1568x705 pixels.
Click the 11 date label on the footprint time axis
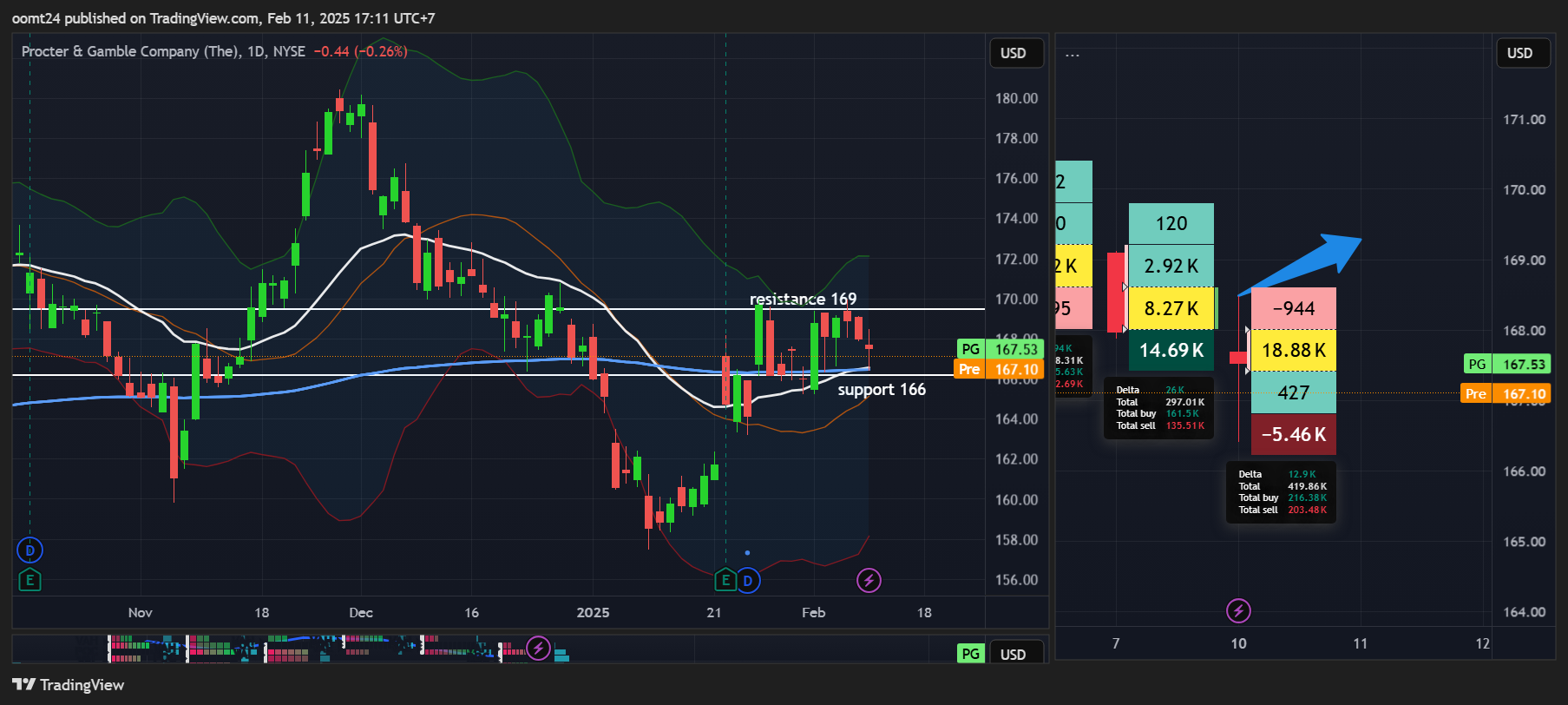point(1360,643)
